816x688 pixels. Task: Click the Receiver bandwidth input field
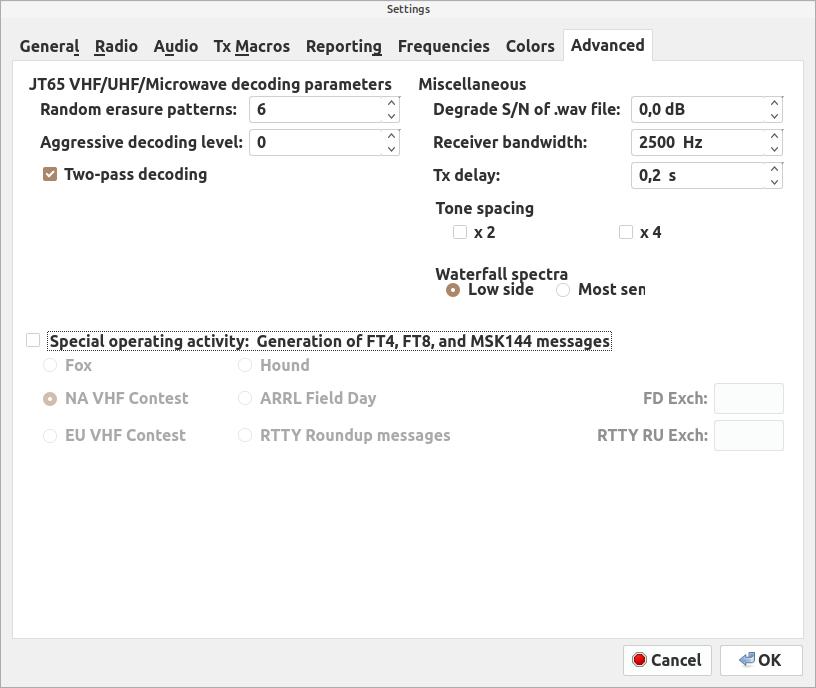click(699, 143)
